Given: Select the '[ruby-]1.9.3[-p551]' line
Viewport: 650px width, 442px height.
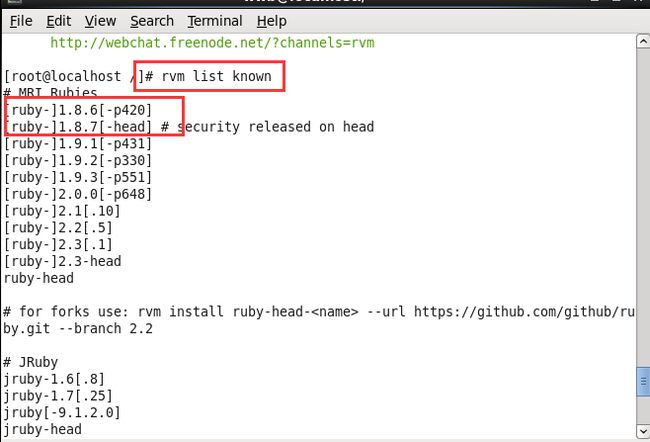Looking at the screenshot, I should click(78, 177).
